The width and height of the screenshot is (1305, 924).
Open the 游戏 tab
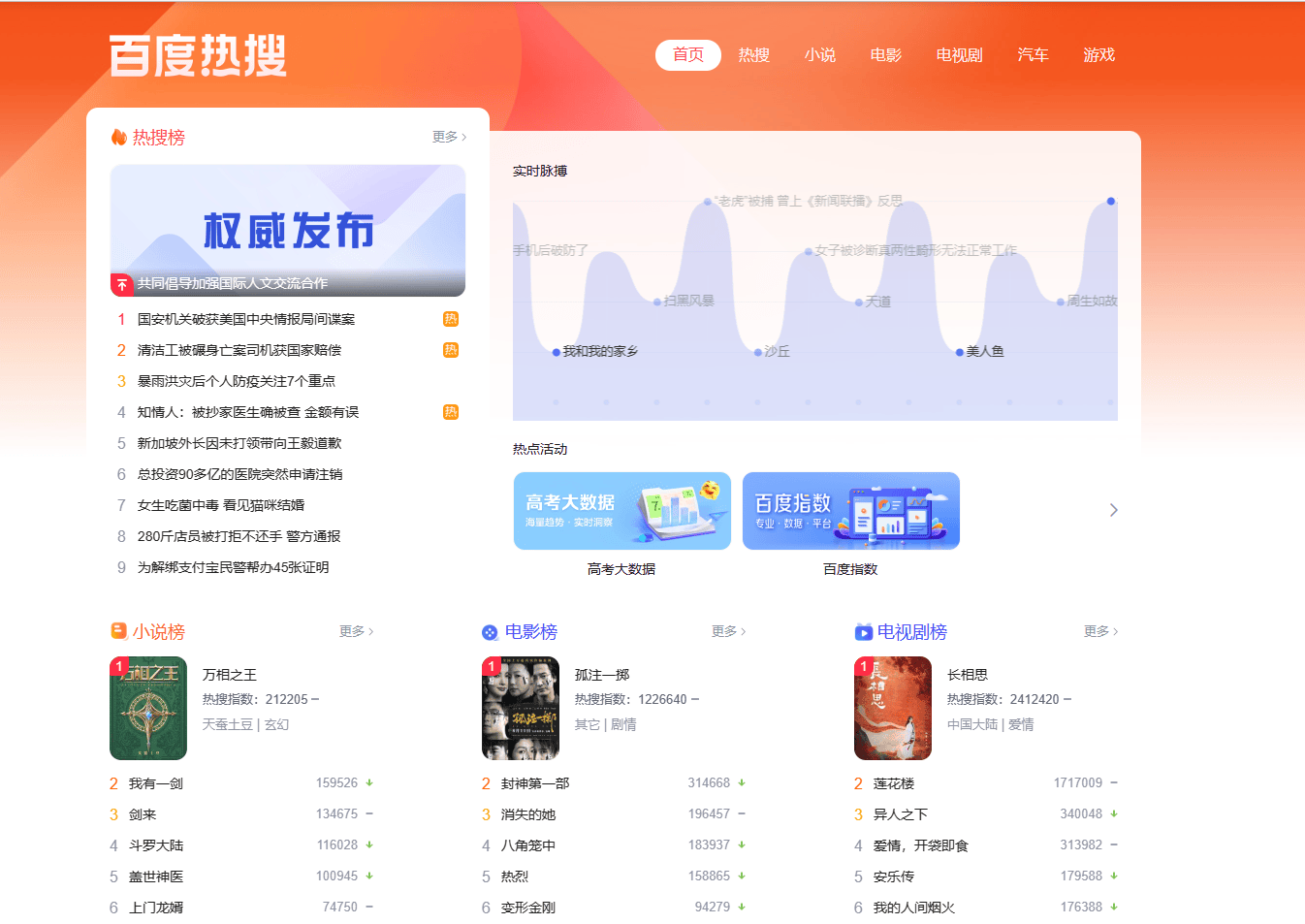pyautogui.click(x=1099, y=55)
